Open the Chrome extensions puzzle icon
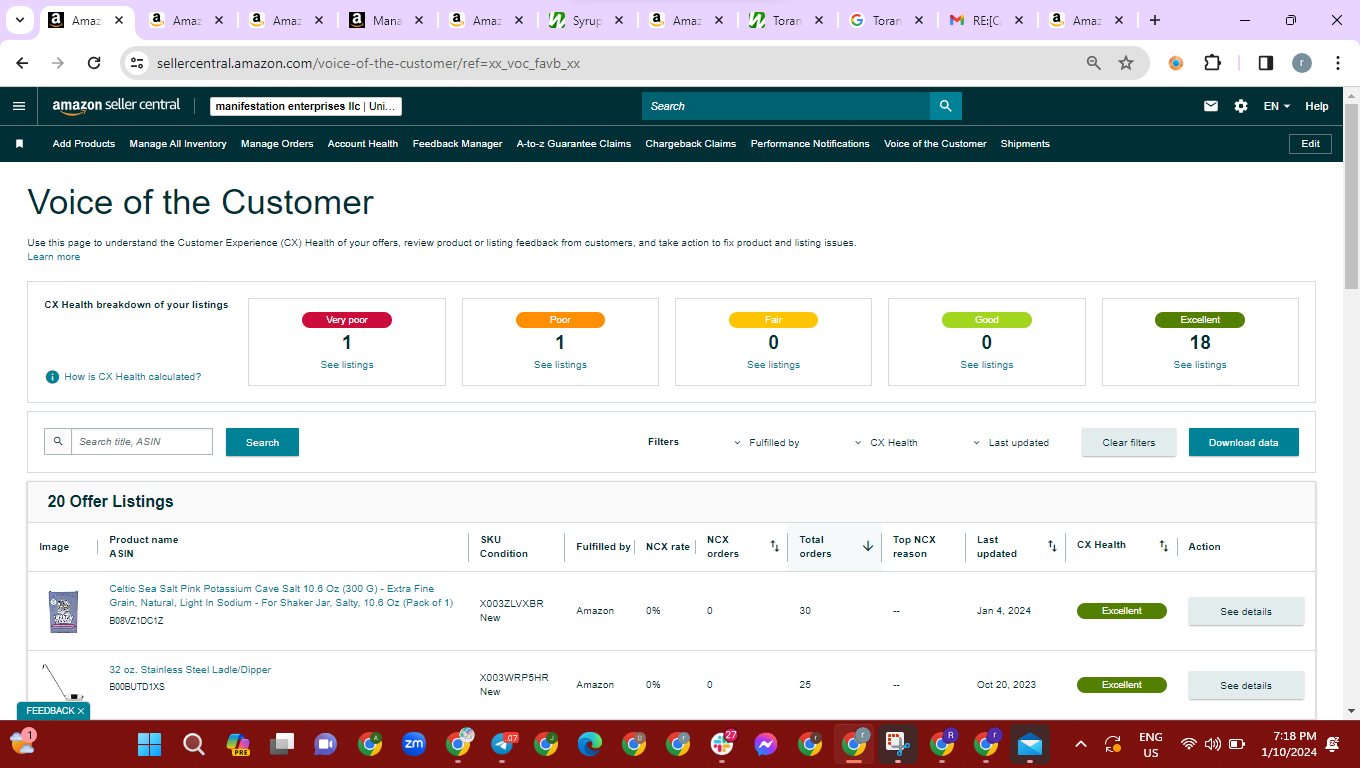This screenshot has height=768, width=1360. (1212, 63)
